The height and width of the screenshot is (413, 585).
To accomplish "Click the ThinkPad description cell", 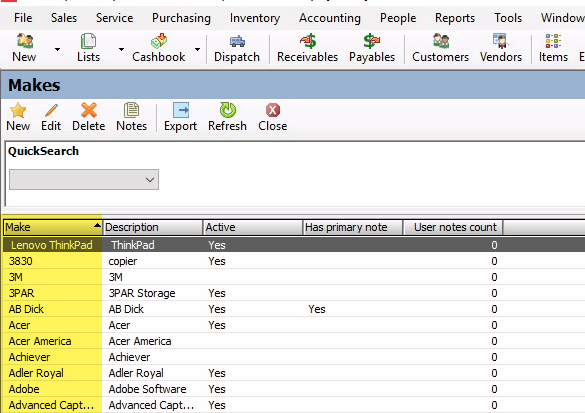I will (x=153, y=245).
